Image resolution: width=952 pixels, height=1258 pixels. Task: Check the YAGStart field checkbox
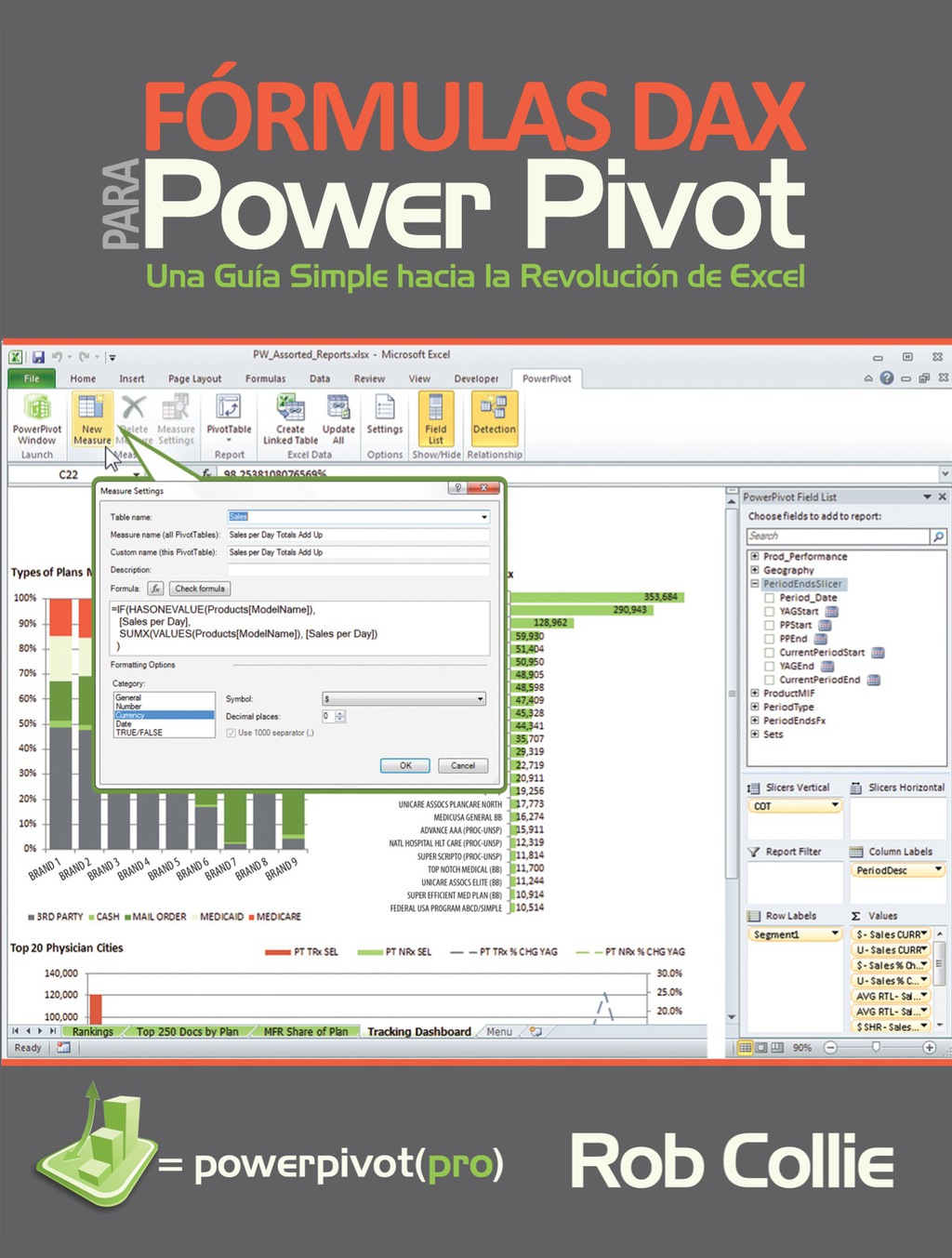click(x=770, y=612)
